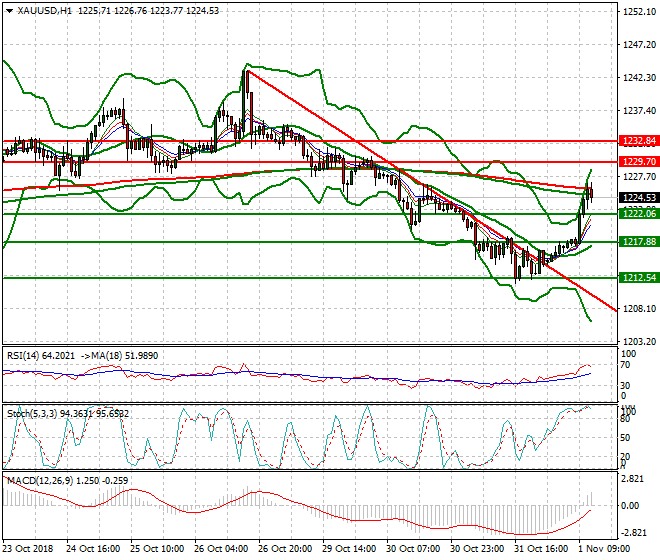Click the 1203.20 price scale value
Viewport: 660px width, 560px height.
(x=639, y=341)
